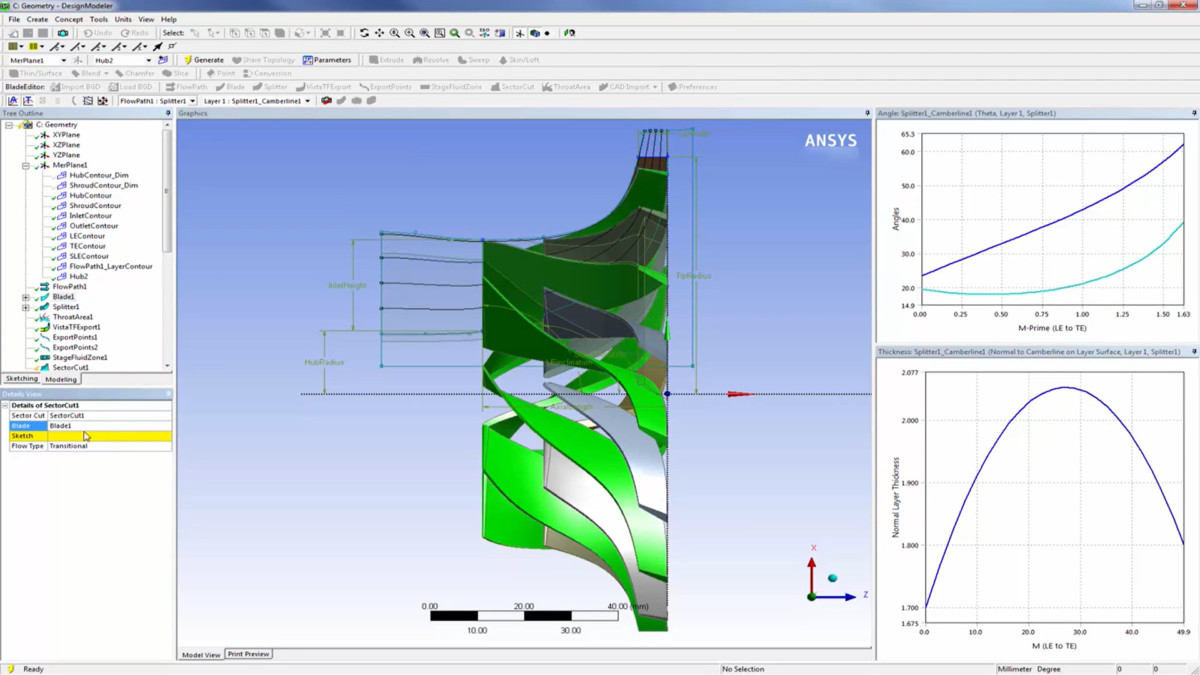This screenshot has height=675, width=1200.
Task: Click the StageFluidZone toolbar tool
Action: (x=451, y=87)
